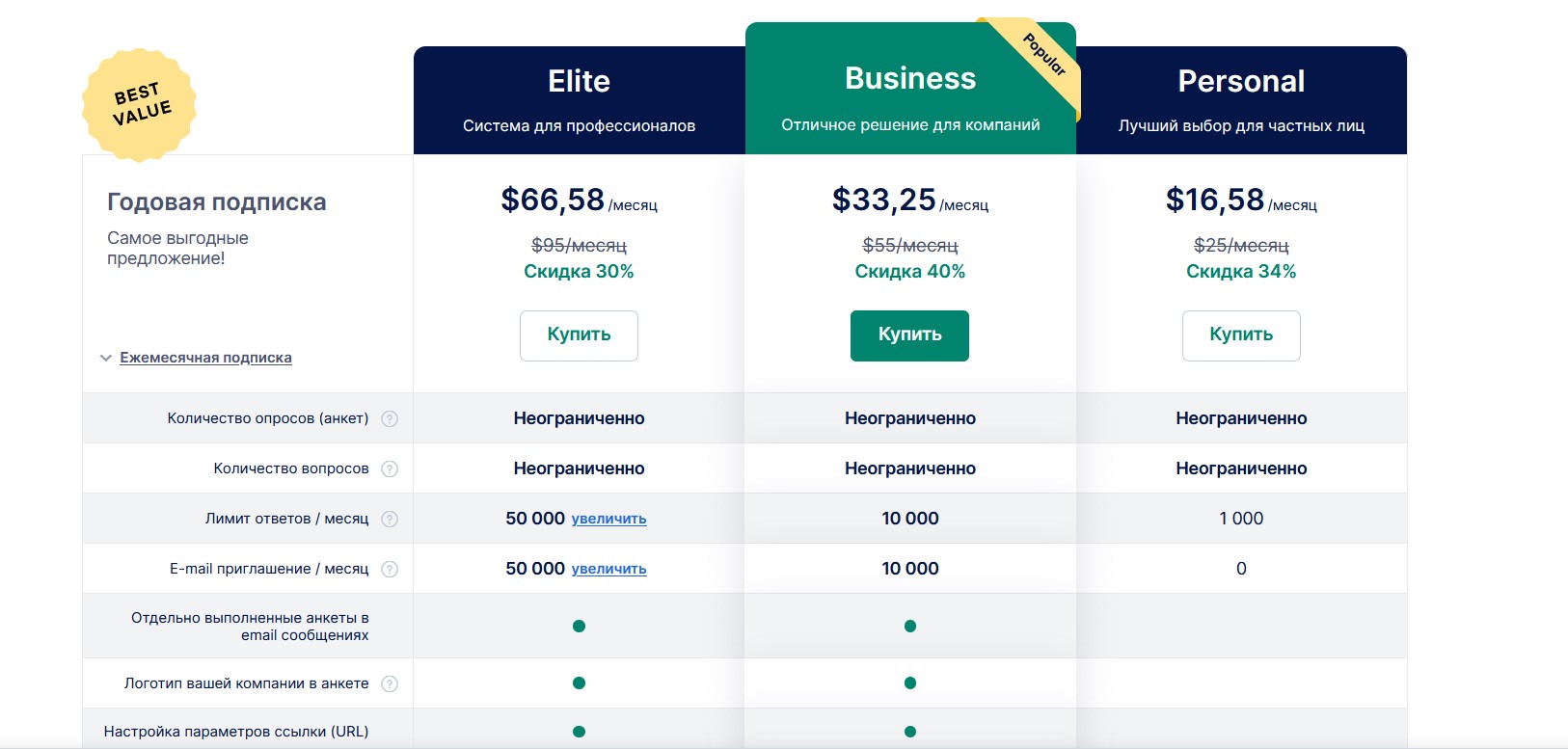Click Business green dot for URL settings row
This screenshot has height=749, width=1568.
pos(910,732)
